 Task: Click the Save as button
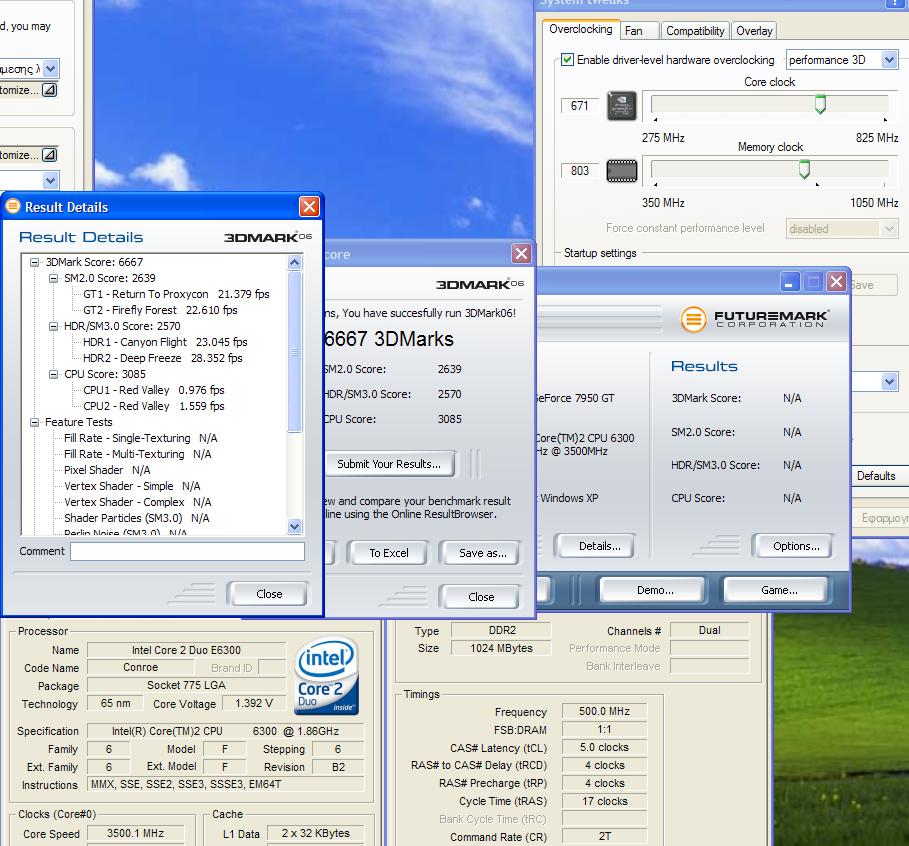(482, 553)
